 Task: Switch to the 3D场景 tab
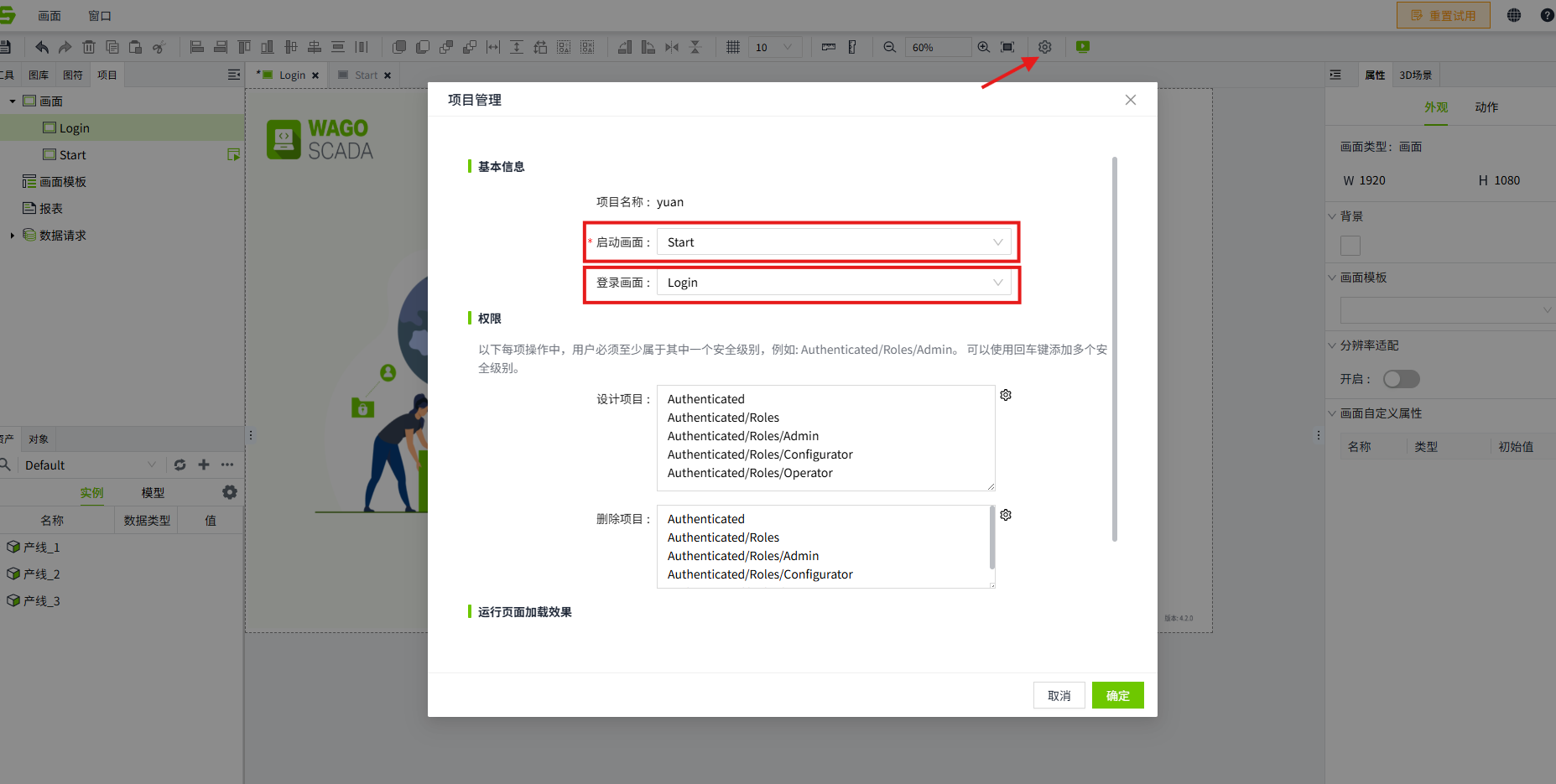pos(1415,75)
